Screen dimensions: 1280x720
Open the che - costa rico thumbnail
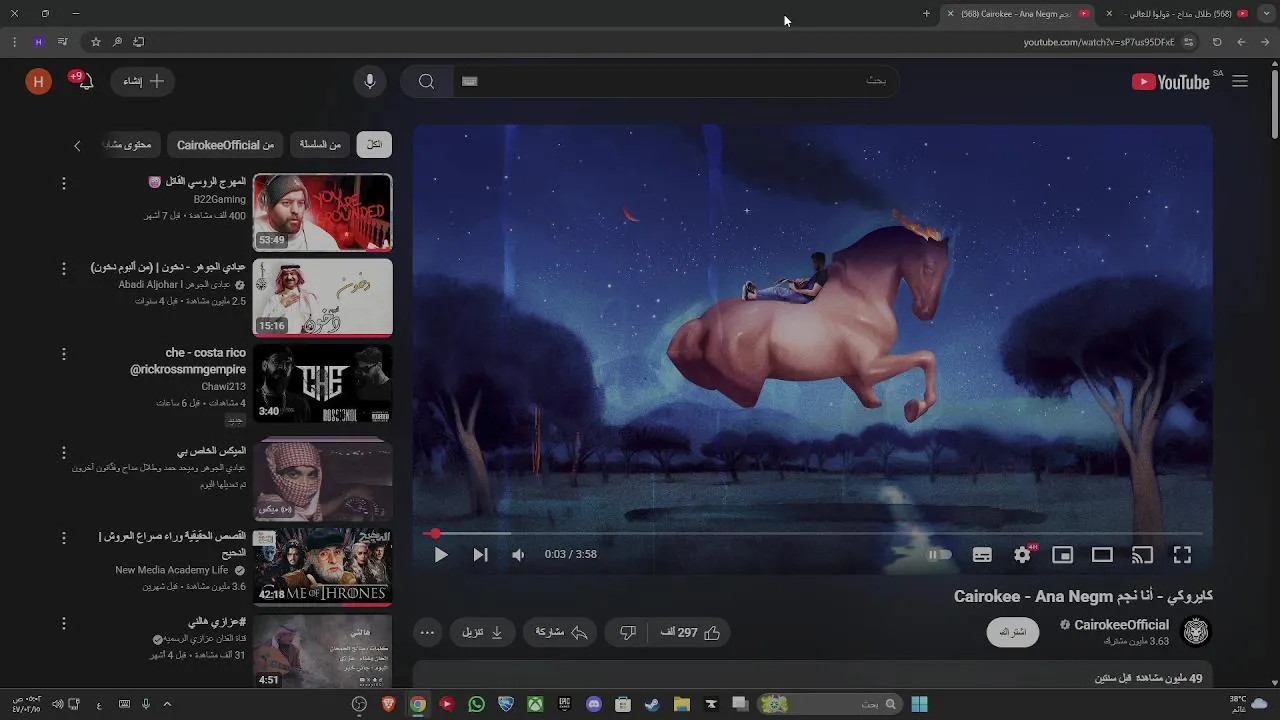[x=322, y=384]
